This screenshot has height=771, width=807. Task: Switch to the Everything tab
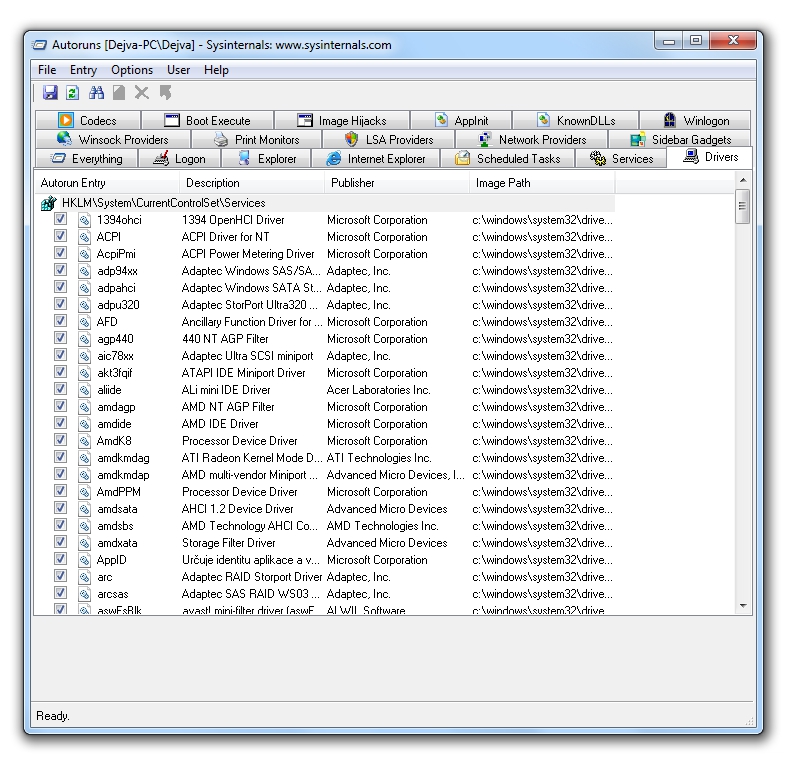86,159
